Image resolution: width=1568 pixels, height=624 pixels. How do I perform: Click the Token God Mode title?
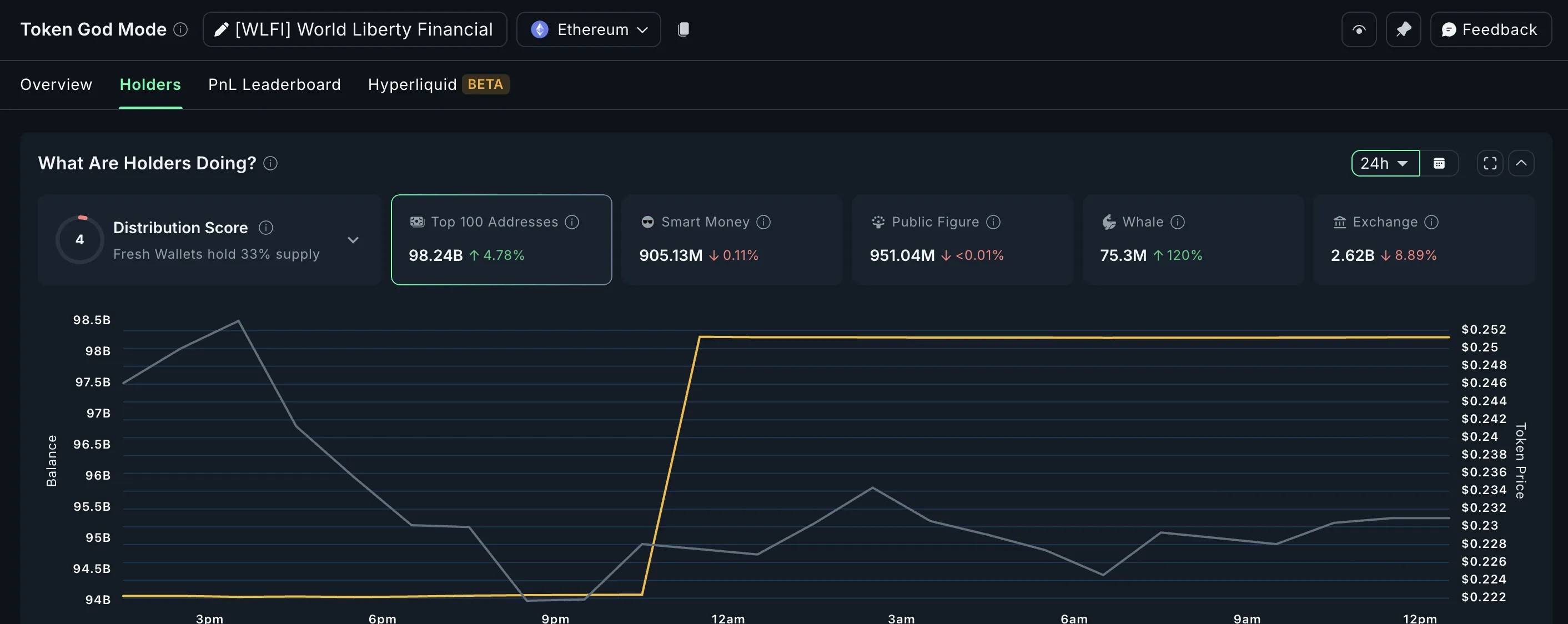pos(93,29)
